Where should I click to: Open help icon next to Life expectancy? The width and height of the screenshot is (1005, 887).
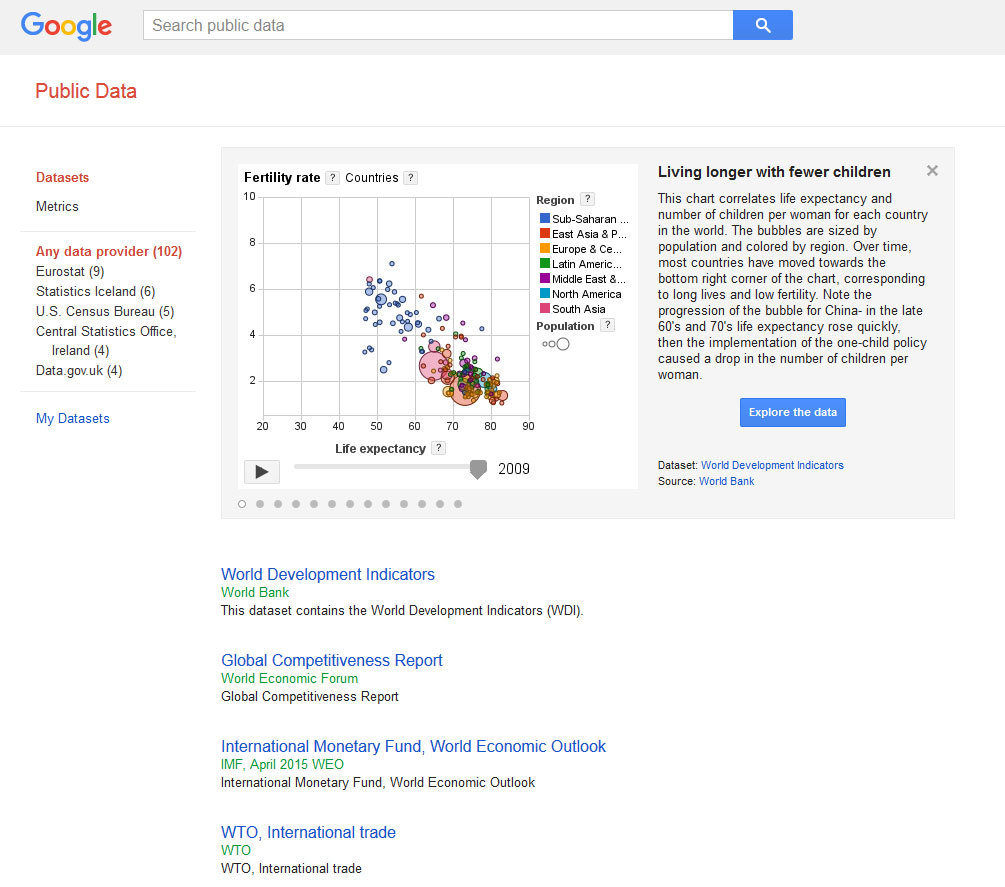(438, 448)
